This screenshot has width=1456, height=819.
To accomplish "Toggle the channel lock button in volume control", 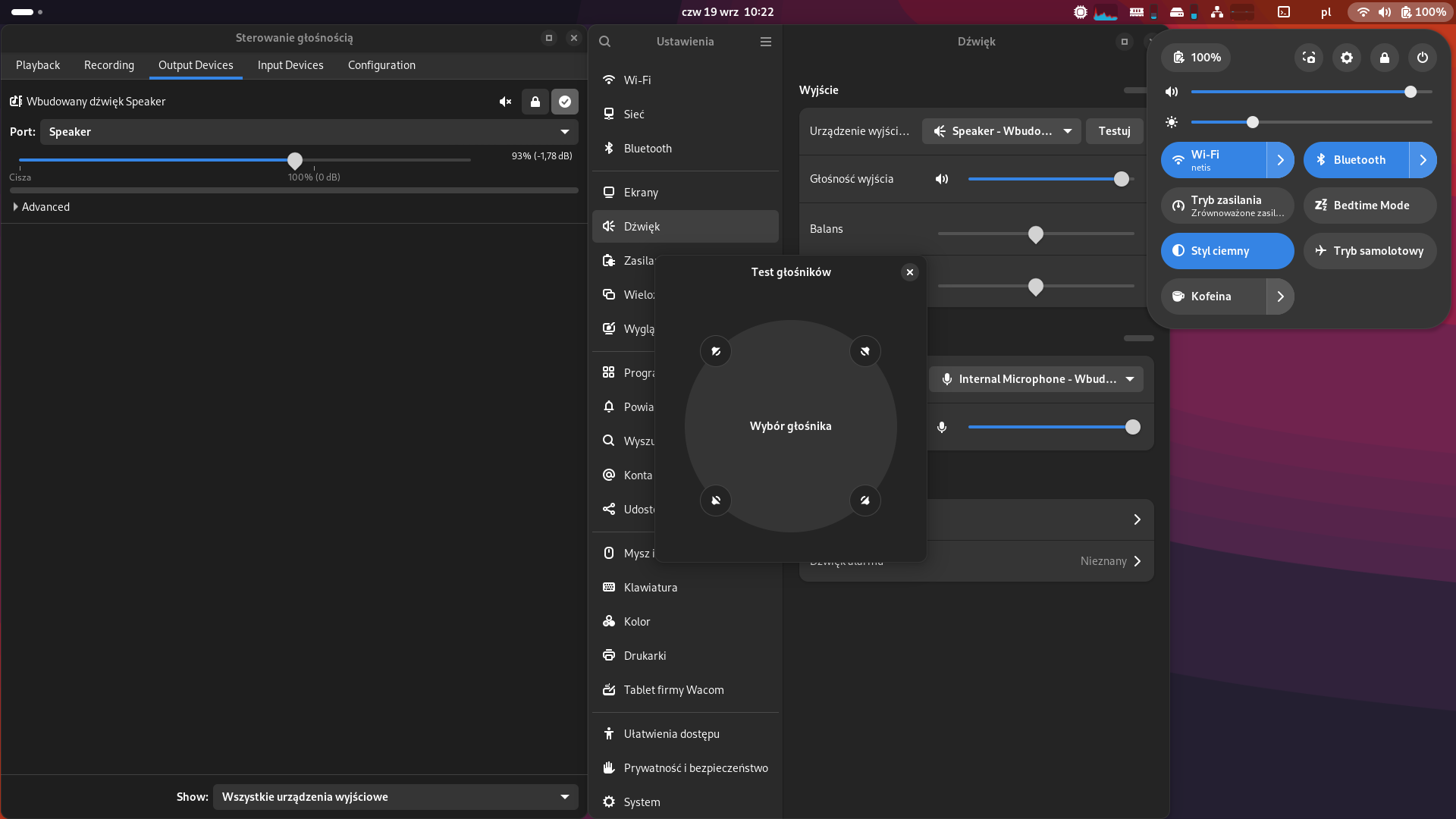I will [x=535, y=102].
